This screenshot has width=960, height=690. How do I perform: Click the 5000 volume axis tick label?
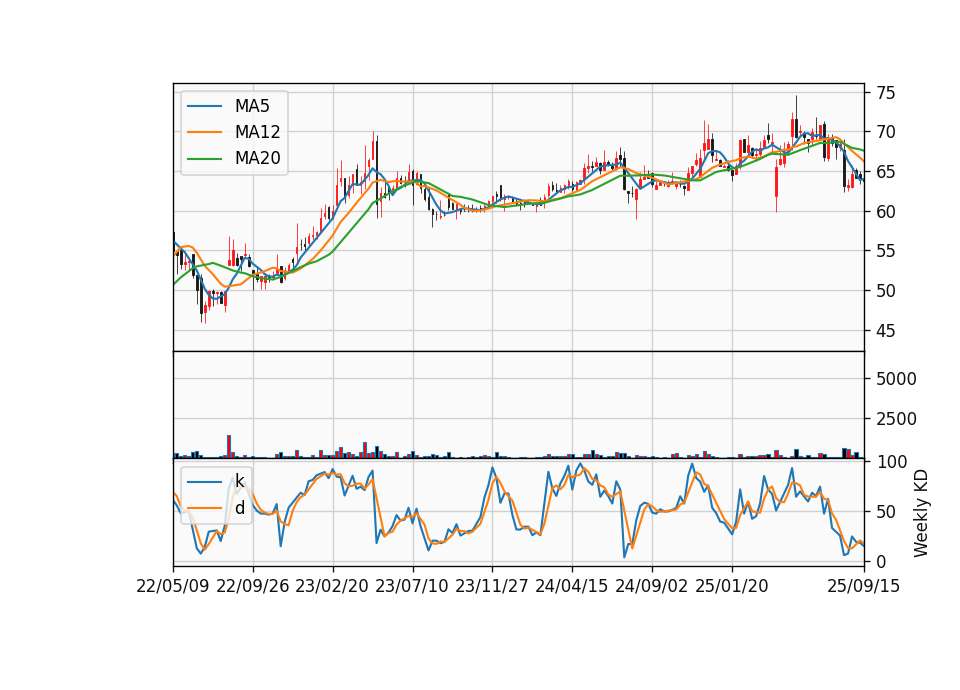(x=896, y=379)
